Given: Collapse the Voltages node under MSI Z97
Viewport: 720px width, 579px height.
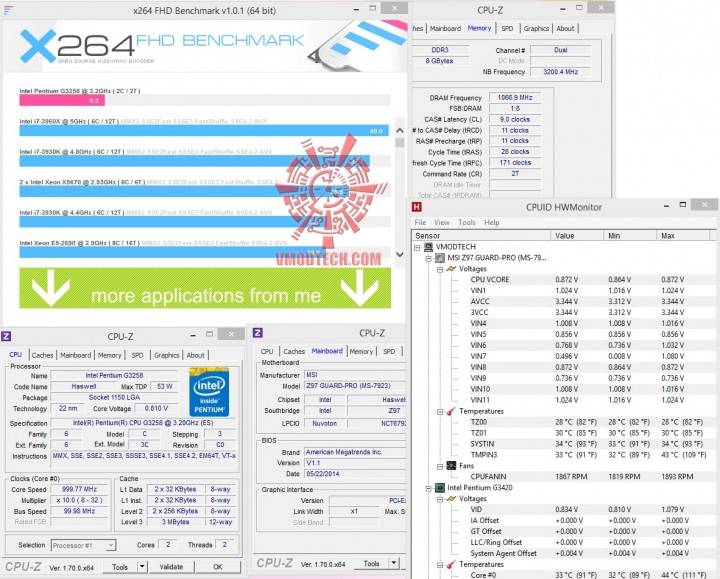Looking at the screenshot, I should click(x=440, y=270).
